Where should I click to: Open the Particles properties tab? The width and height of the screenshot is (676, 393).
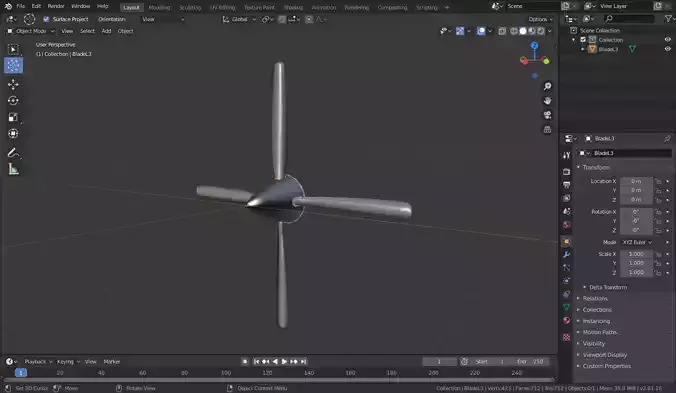coord(566,268)
